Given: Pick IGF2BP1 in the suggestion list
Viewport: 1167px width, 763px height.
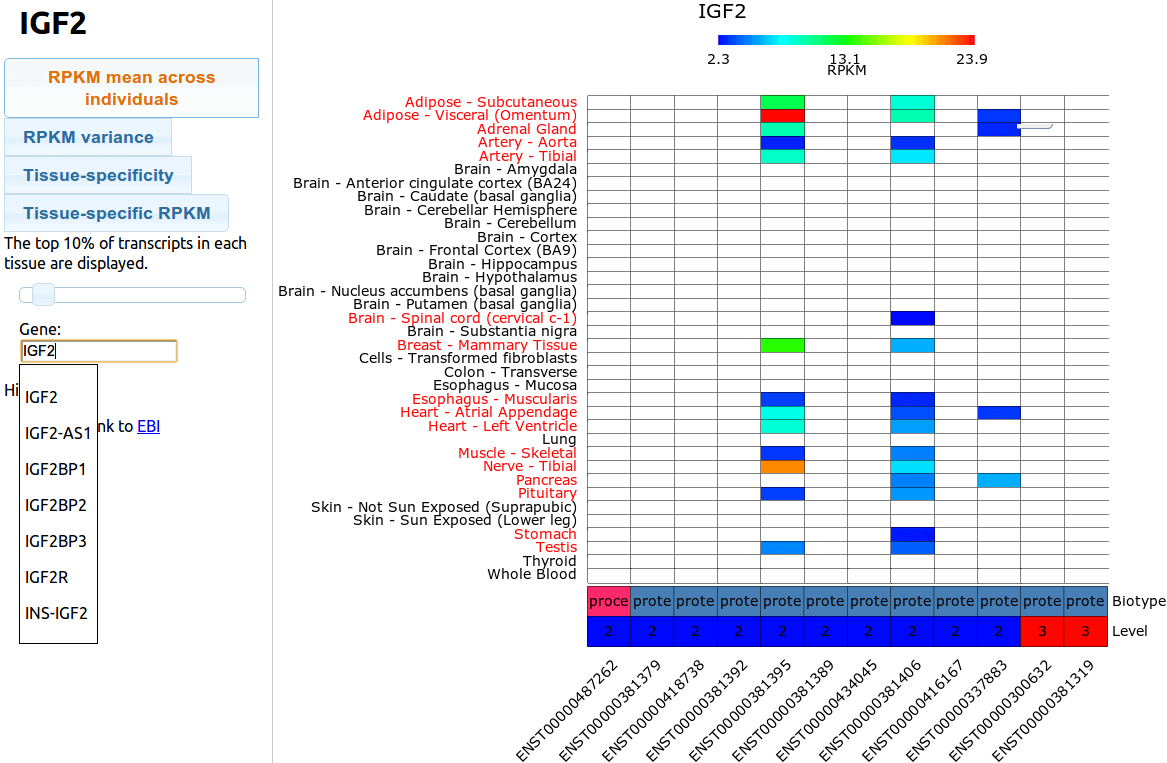Looking at the screenshot, I should 58,469.
